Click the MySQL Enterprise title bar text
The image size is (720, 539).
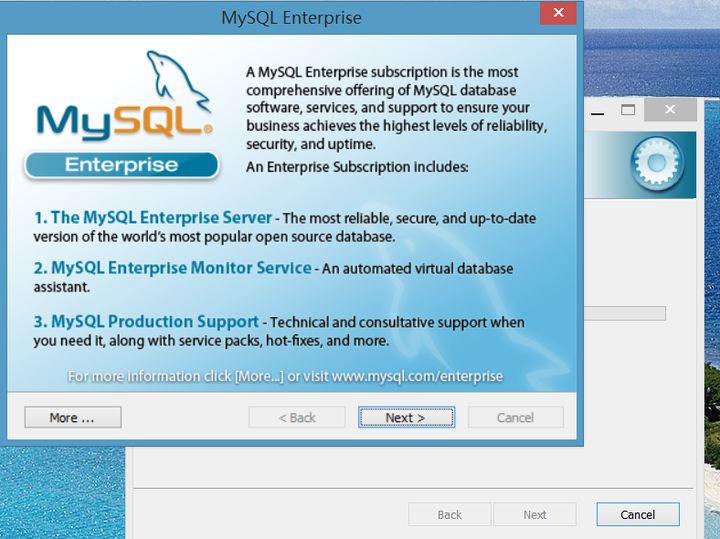click(x=292, y=18)
